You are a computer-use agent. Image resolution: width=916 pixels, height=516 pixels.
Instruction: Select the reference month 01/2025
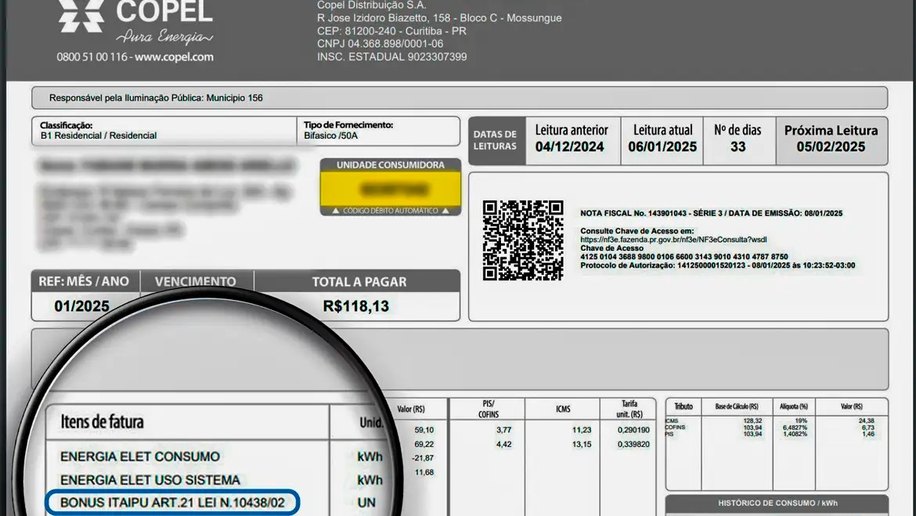[82, 306]
